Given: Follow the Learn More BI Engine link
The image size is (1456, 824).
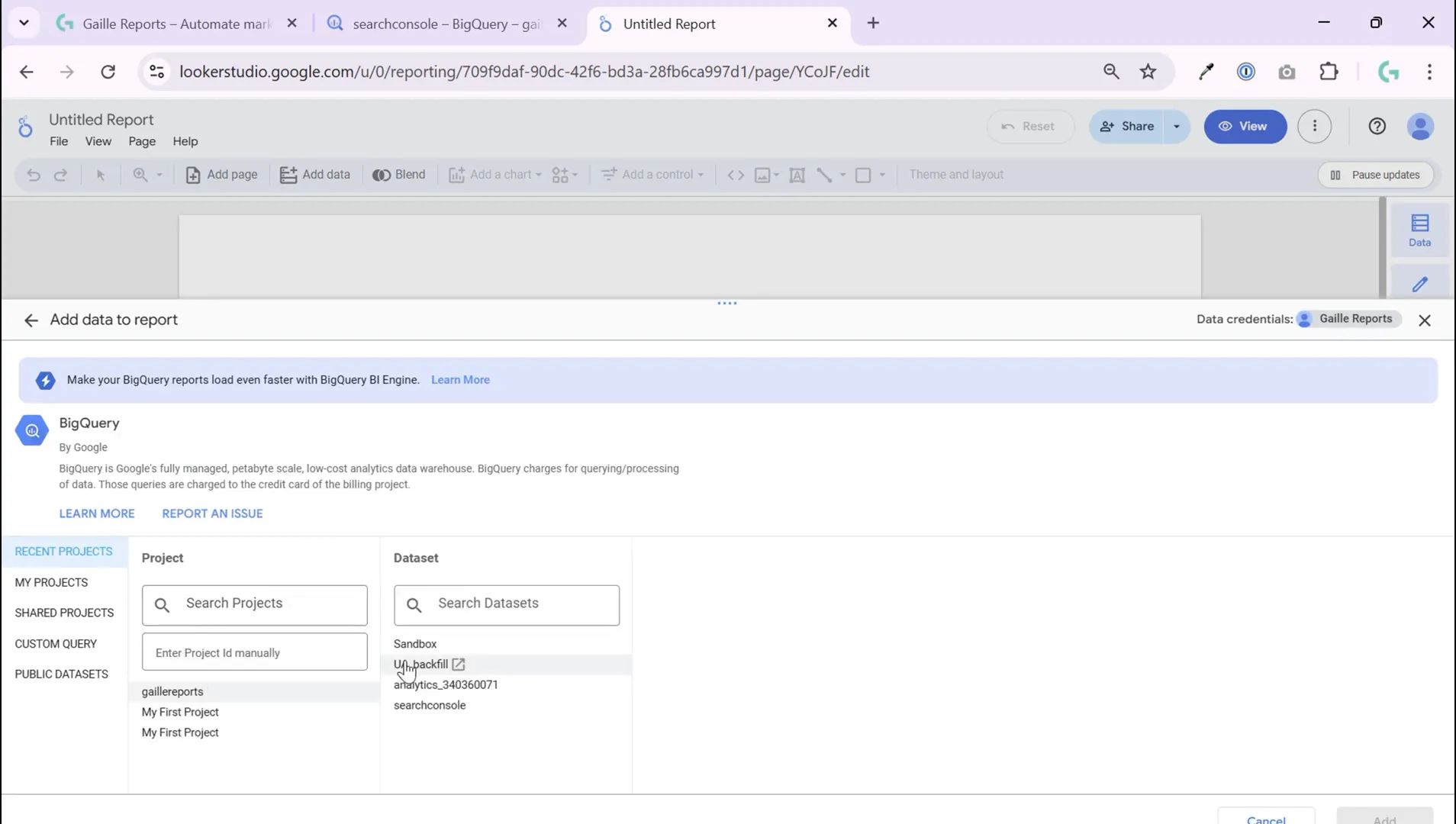Looking at the screenshot, I should click(460, 380).
